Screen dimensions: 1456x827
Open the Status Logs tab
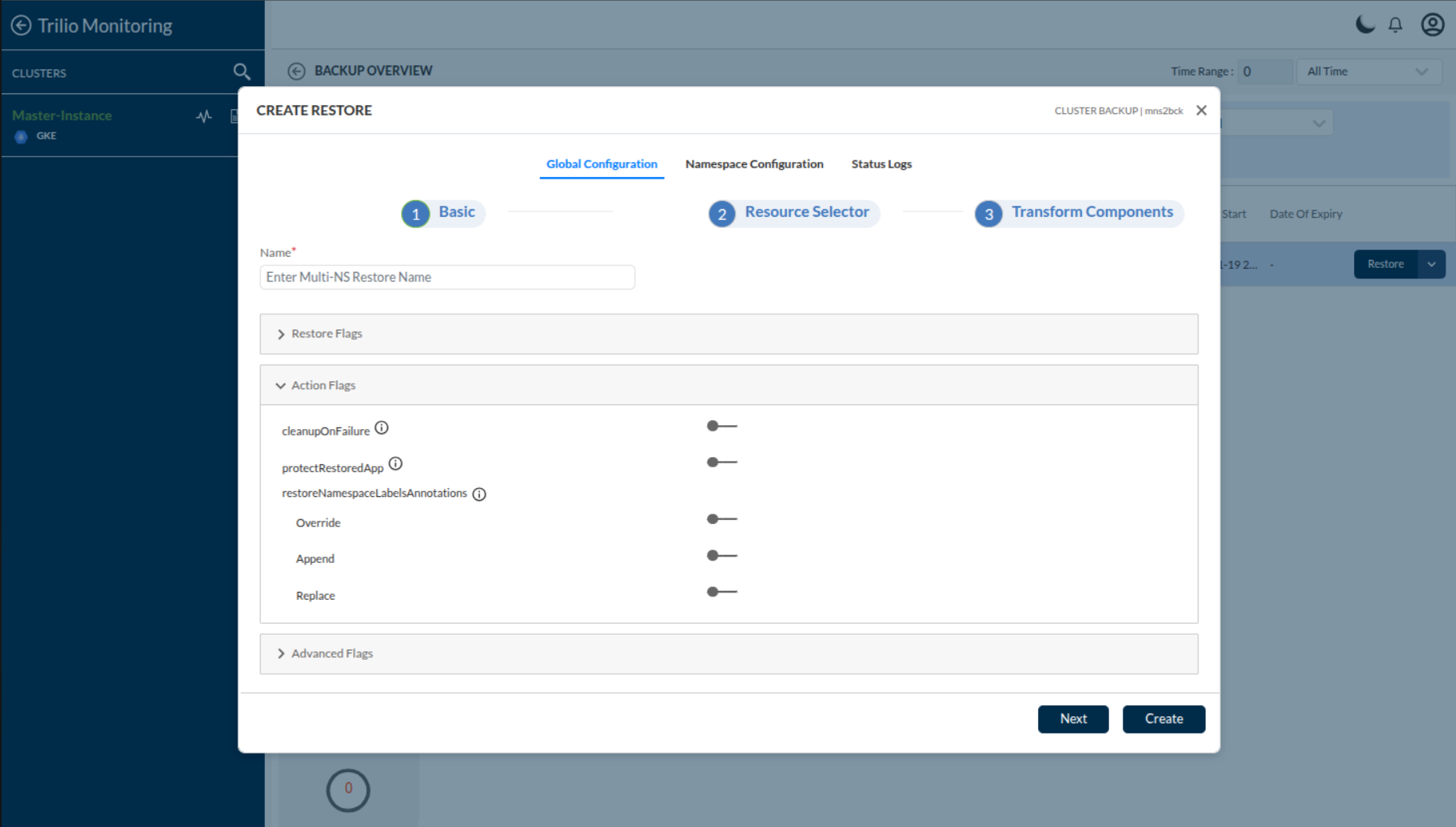(881, 164)
